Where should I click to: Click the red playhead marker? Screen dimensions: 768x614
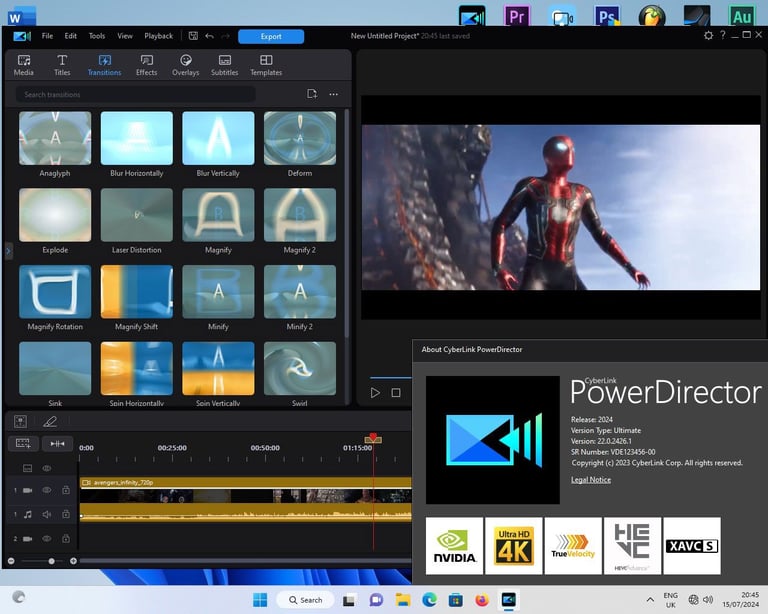click(x=373, y=438)
